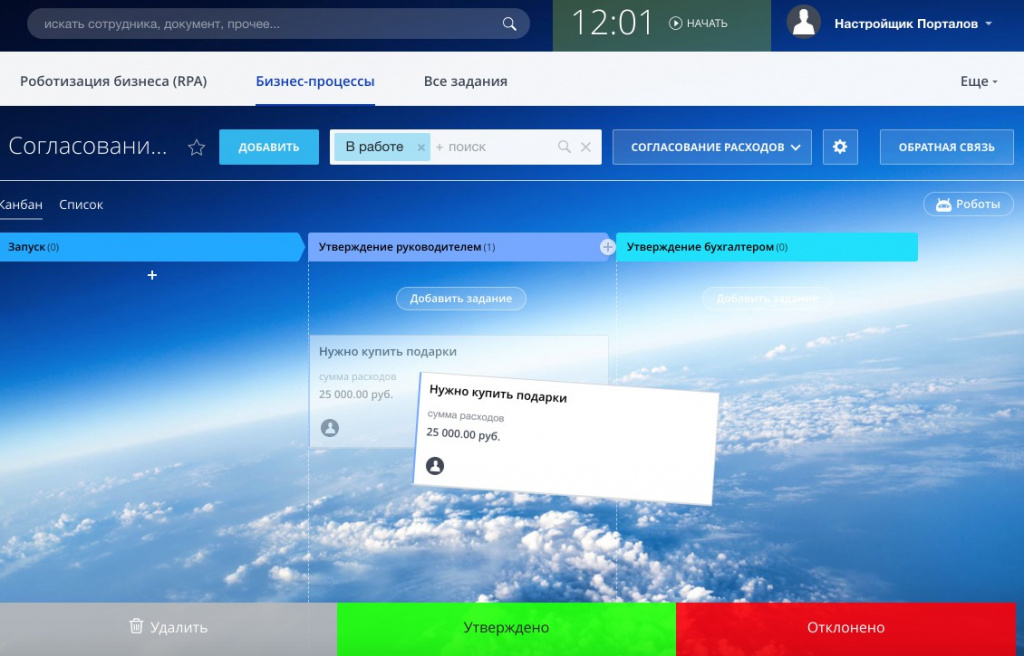The height and width of the screenshot is (656, 1024).
Task: Switch to the Список view tab
Action: (81, 204)
